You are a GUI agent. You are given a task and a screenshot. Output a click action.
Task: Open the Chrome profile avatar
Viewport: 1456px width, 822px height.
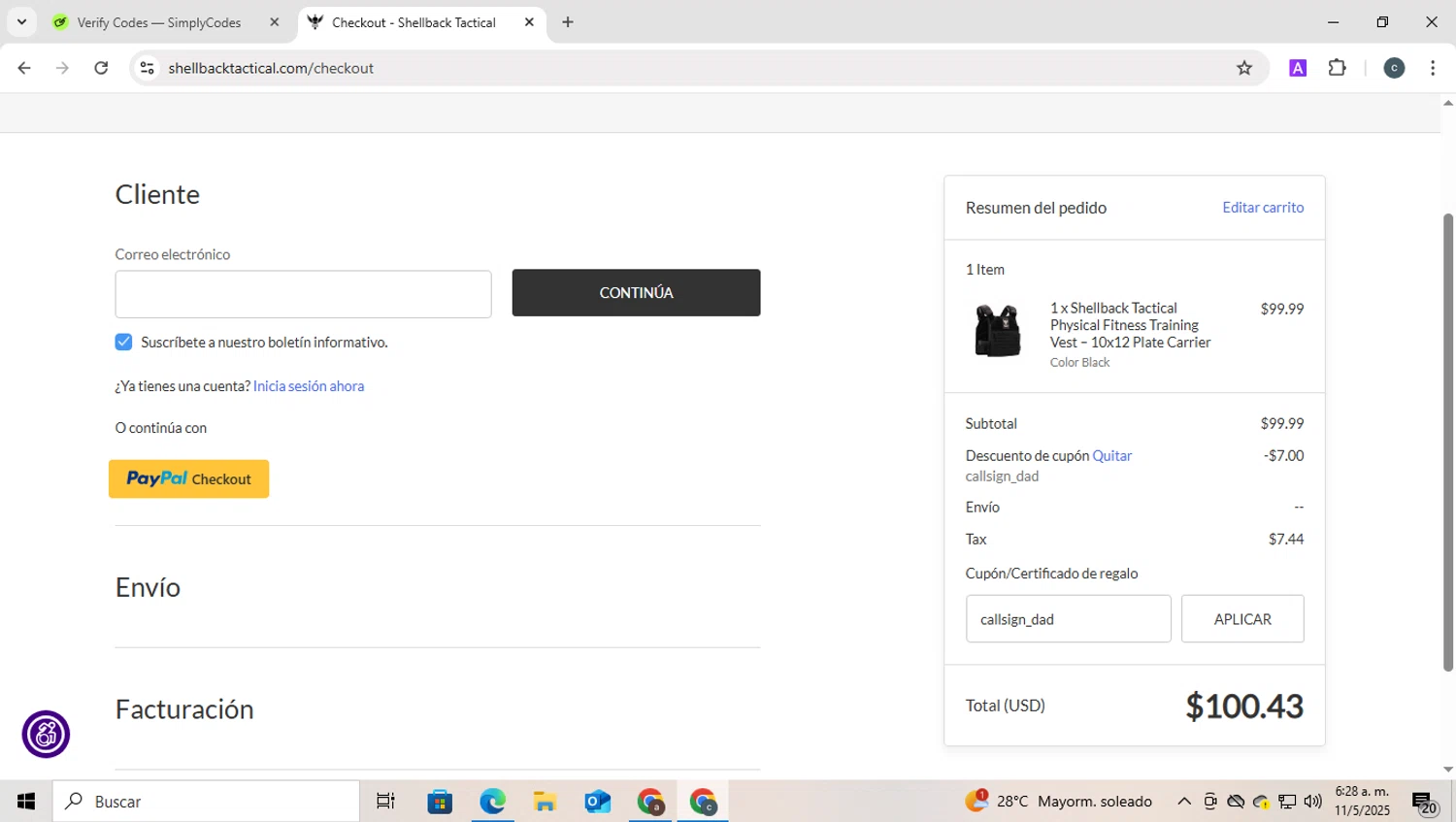click(x=1394, y=68)
